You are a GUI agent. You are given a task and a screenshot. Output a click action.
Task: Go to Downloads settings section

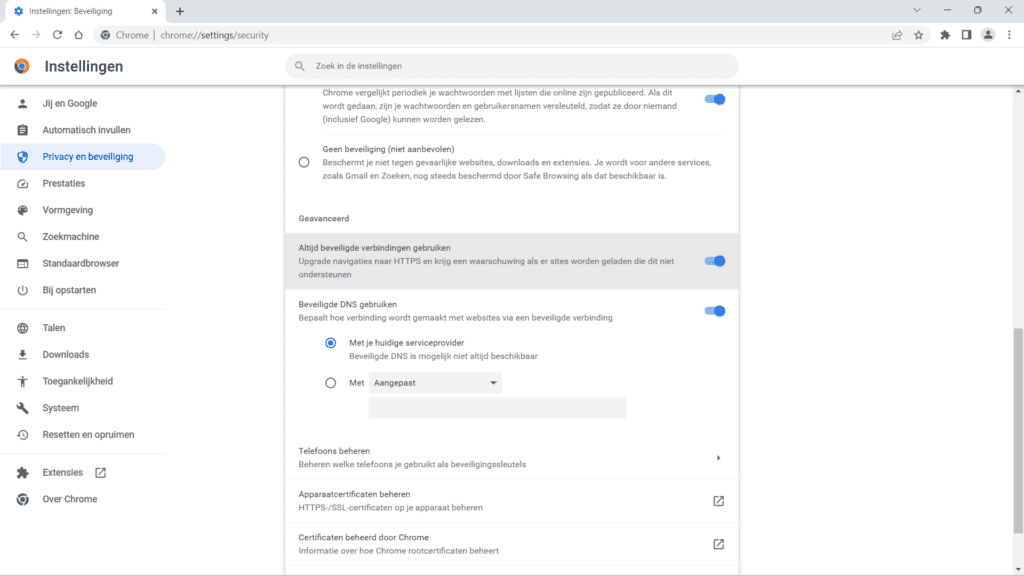coord(65,355)
